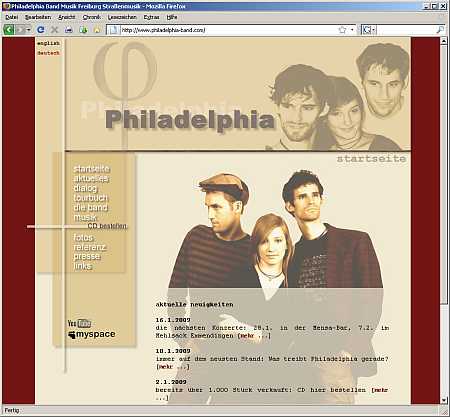The height and width of the screenshot is (417, 450).
Task: Go back with the green arrow button
Action: tap(9, 30)
